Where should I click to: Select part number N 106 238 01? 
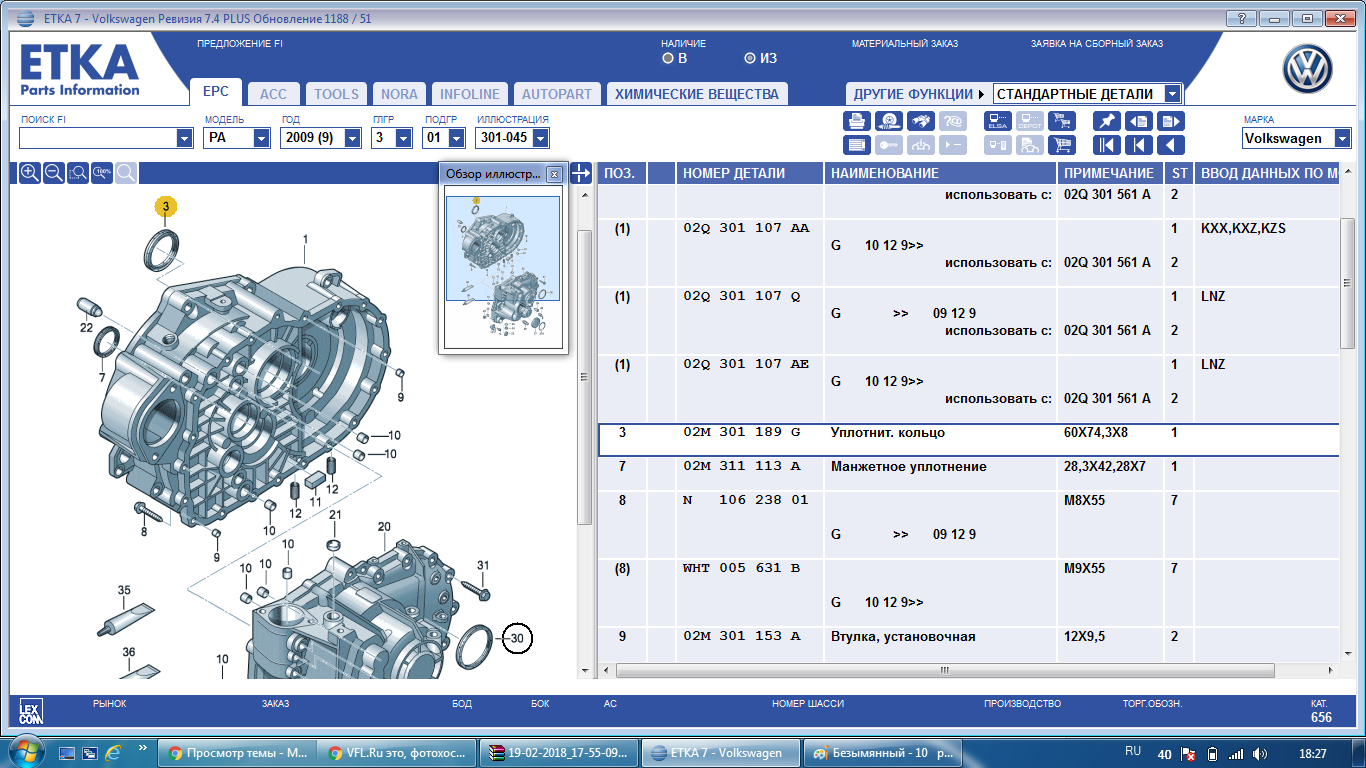(746, 500)
